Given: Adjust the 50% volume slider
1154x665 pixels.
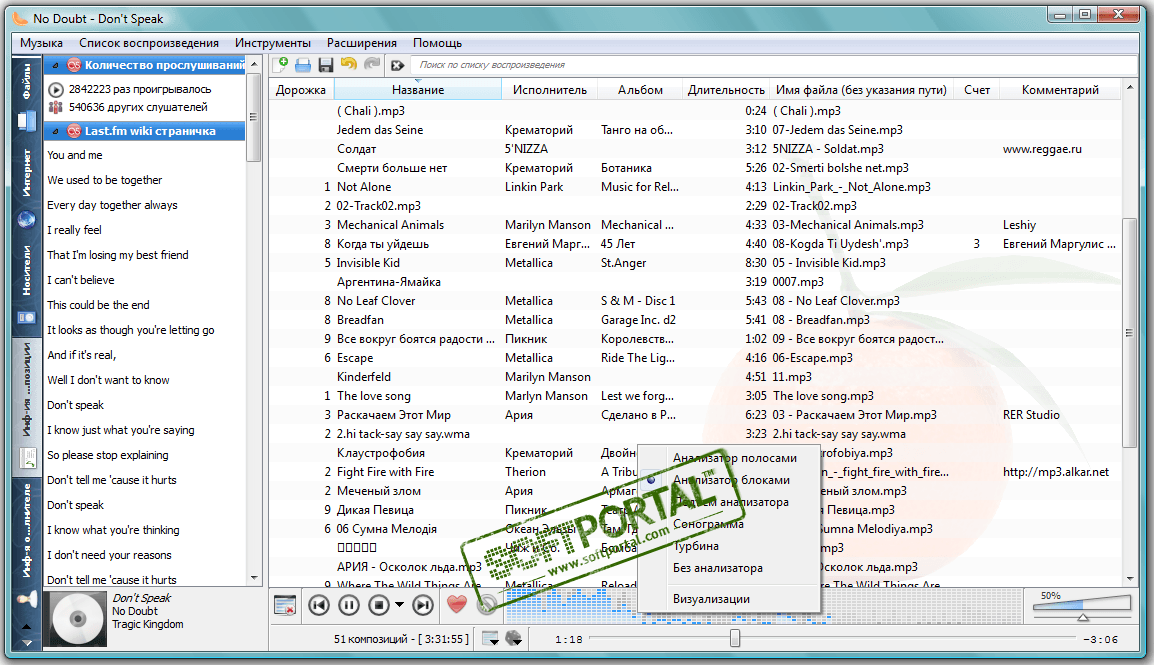Looking at the screenshot, I should 1081,606.
